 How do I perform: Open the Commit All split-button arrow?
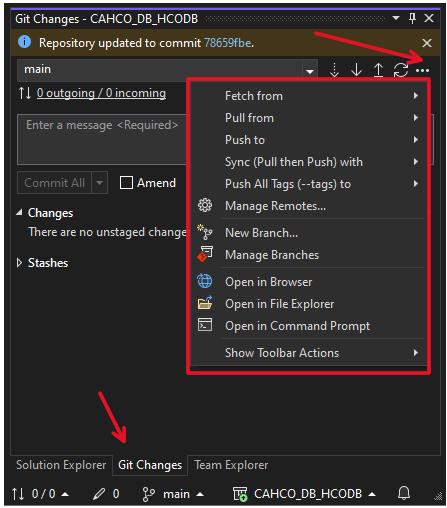[x=99, y=183]
